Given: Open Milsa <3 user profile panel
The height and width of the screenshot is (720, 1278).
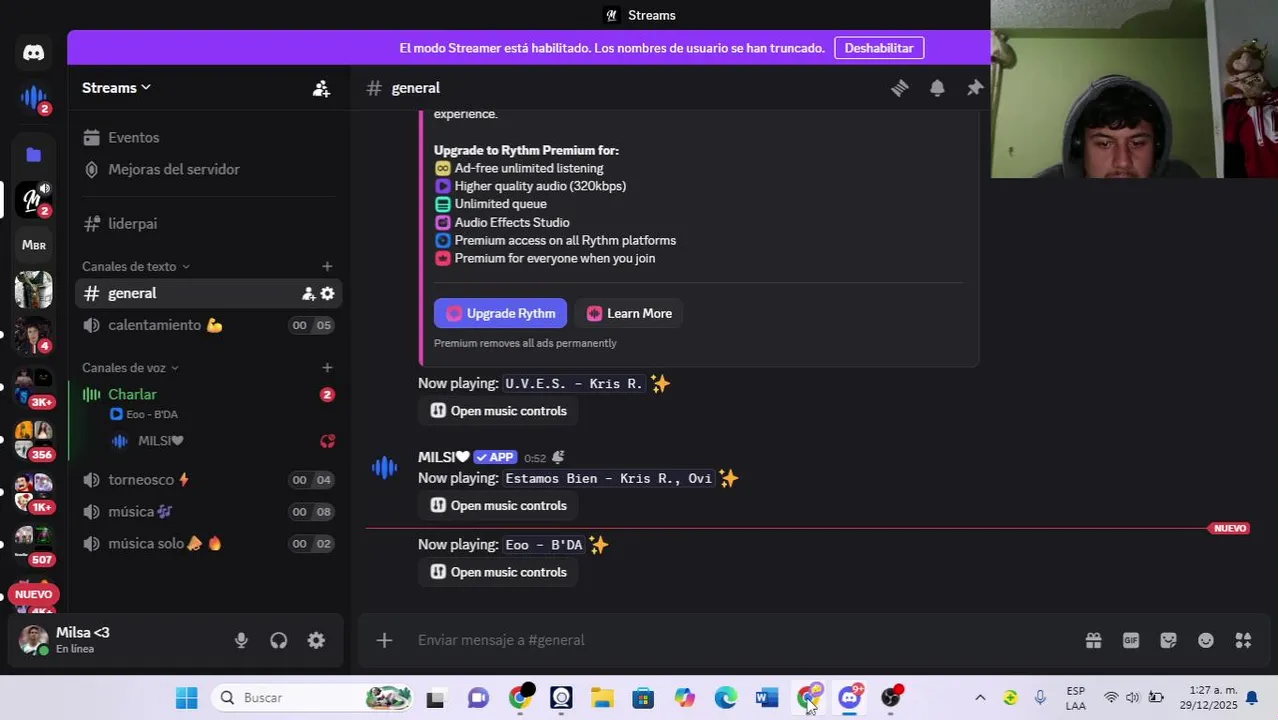Looking at the screenshot, I should [115, 640].
